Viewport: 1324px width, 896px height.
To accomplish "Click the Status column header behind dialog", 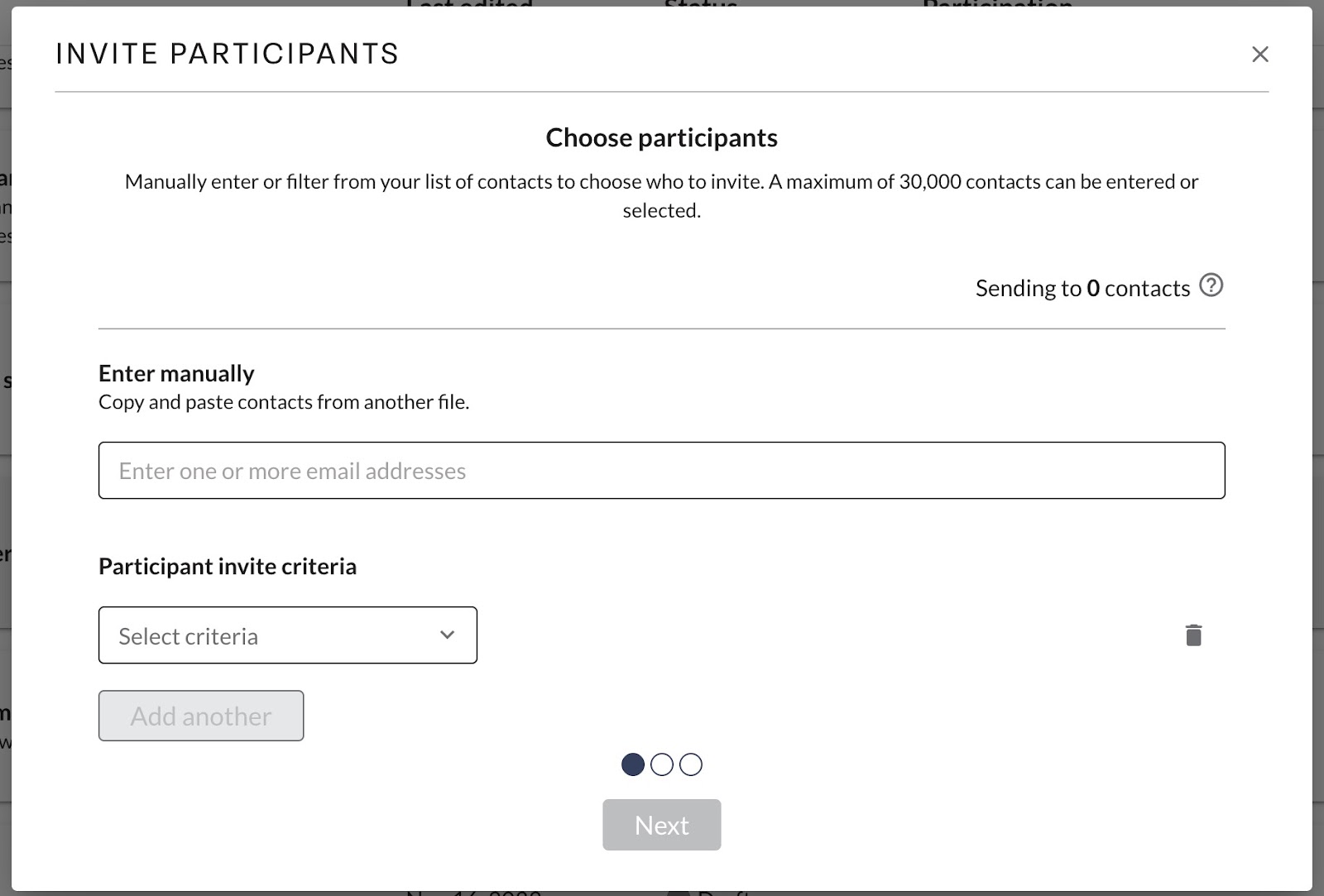I will (701, 3).
